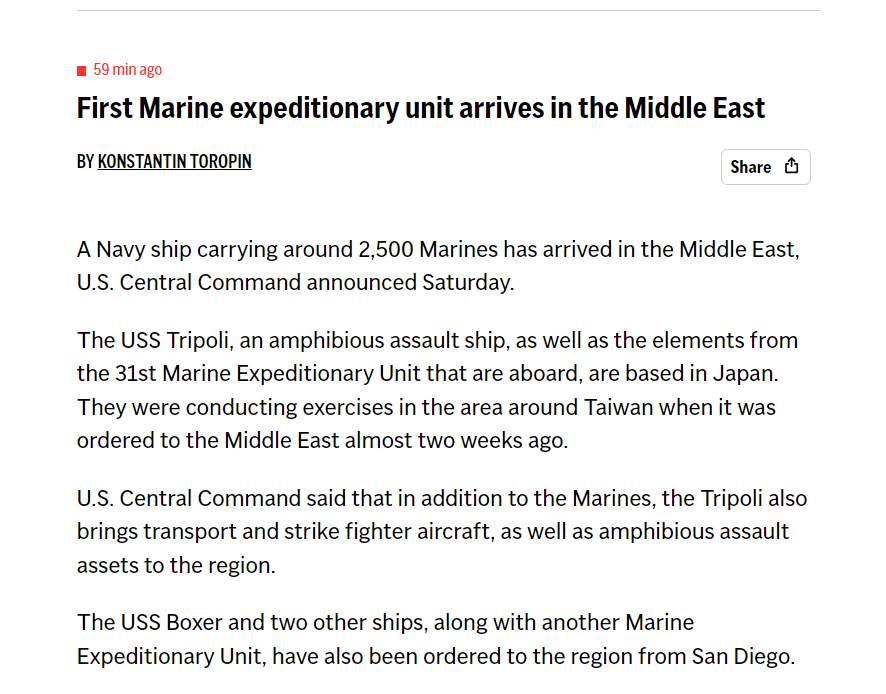This screenshot has height=694, width=886.
Task: Click 'USS Tripoli' in second paragraph
Action: coord(174,340)
